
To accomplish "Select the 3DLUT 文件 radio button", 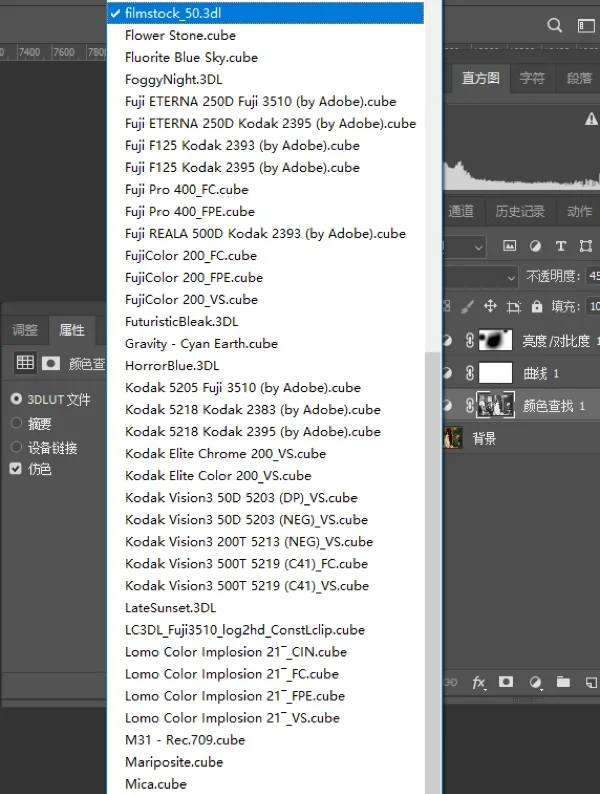I will [16, 399].
